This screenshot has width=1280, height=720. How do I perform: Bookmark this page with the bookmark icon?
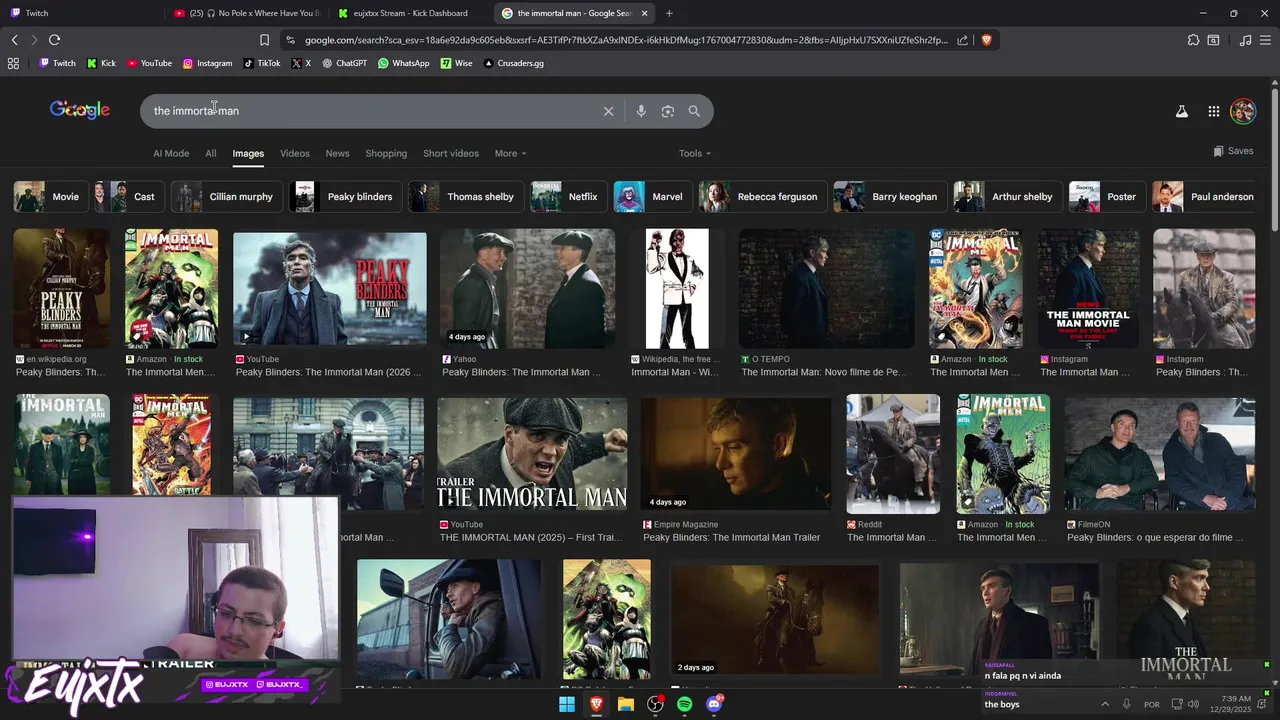[264, 40]
